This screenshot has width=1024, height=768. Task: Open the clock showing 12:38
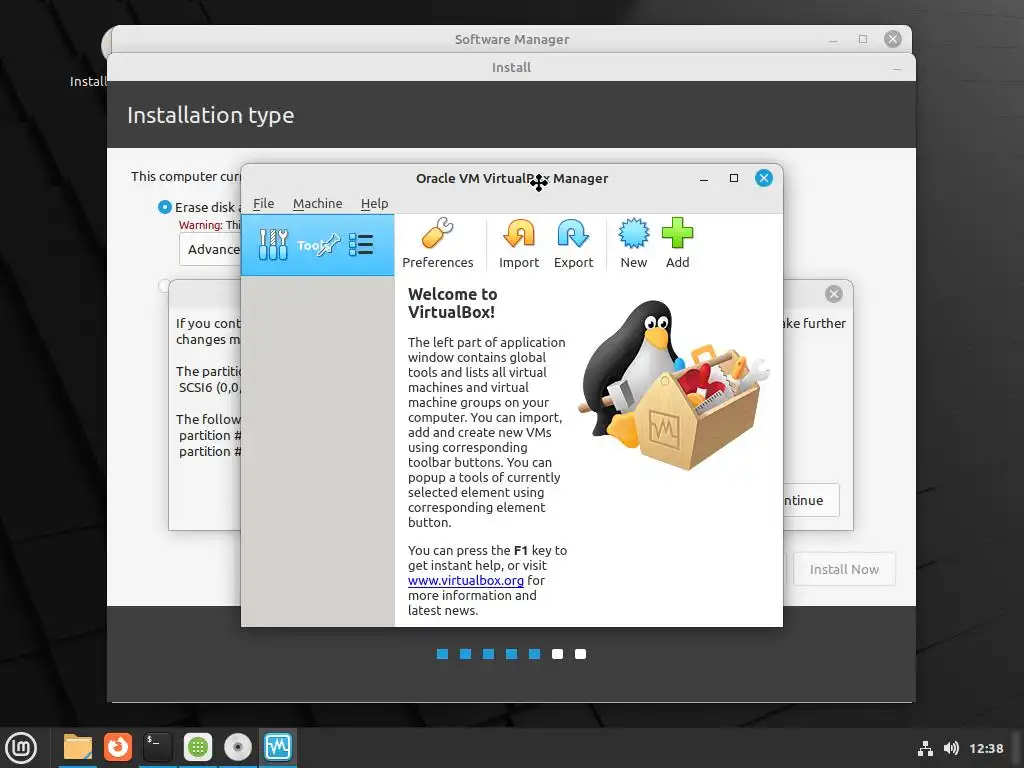[985, 748]
